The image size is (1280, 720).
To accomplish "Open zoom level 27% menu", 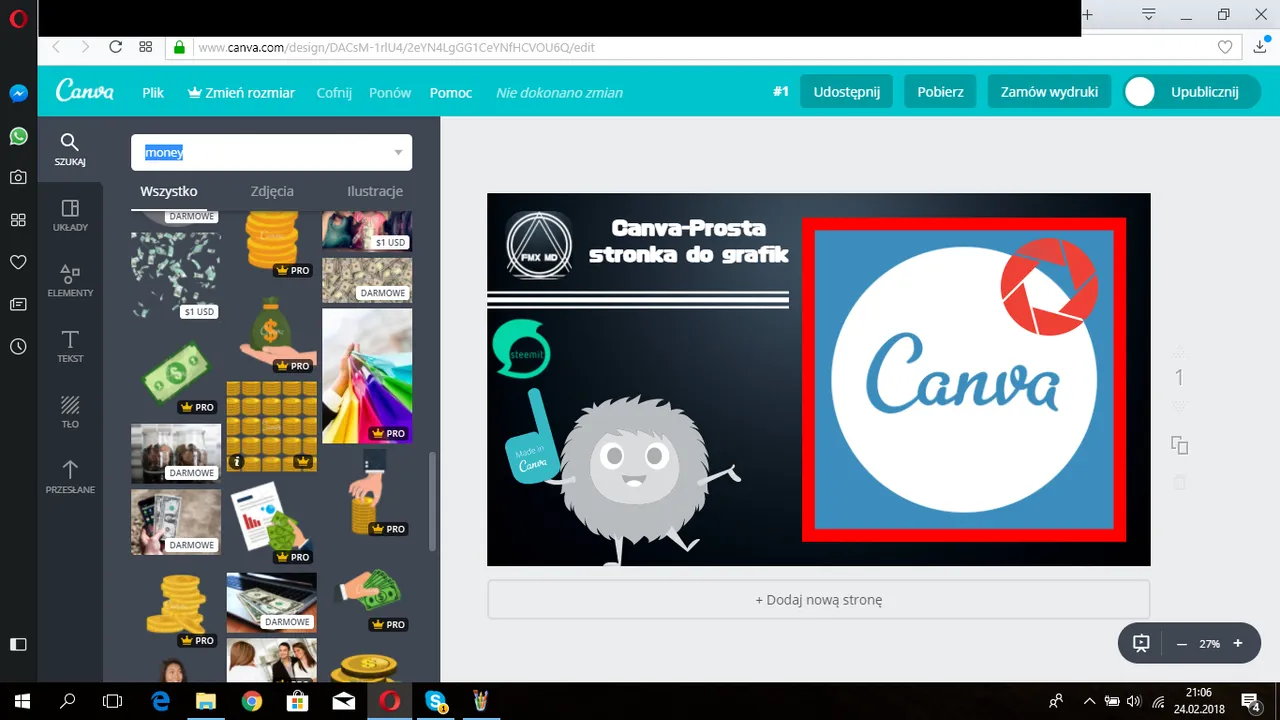I will (1210, 644).
